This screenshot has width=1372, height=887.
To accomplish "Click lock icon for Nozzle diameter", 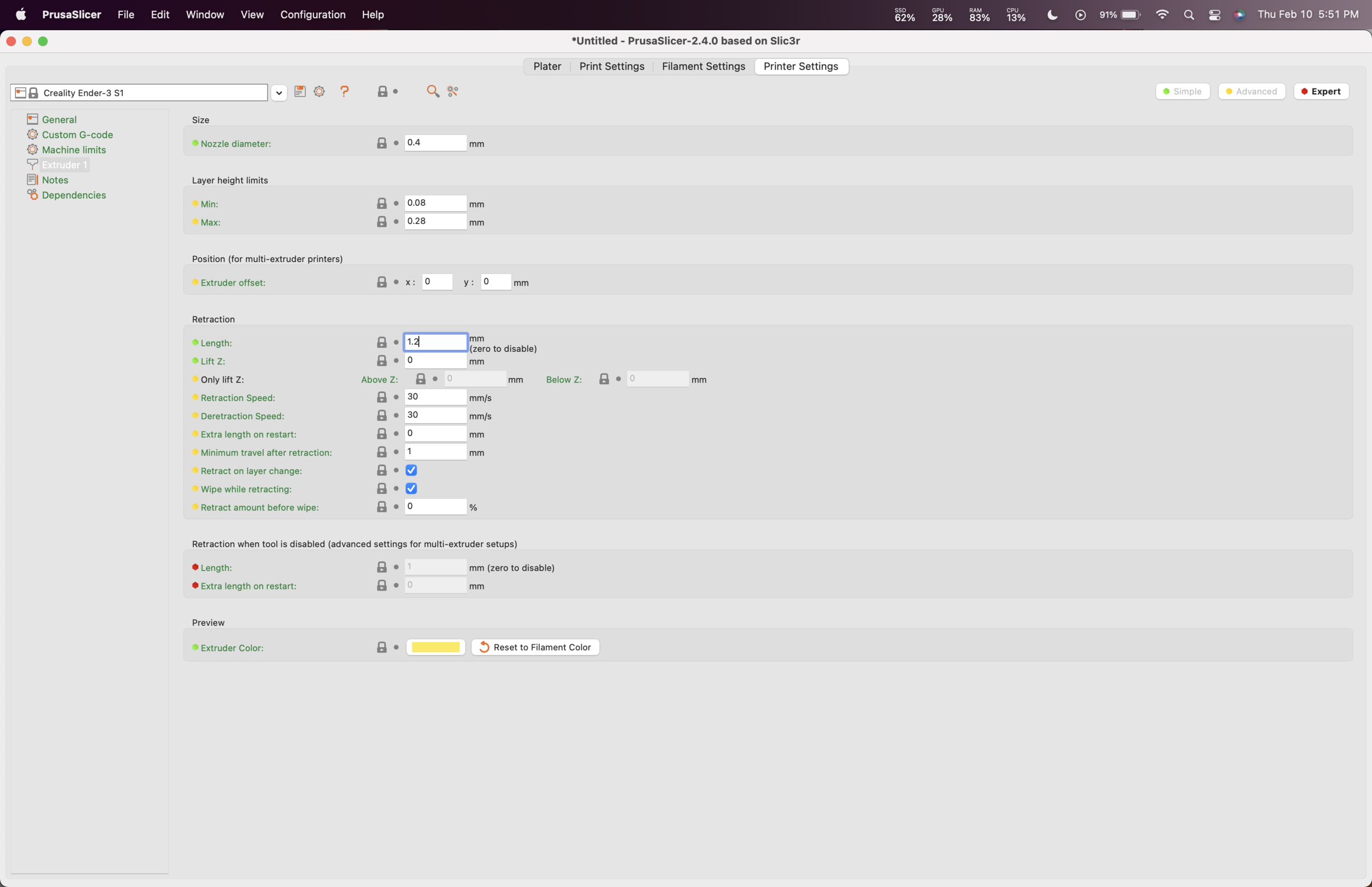I will (382, 143).
